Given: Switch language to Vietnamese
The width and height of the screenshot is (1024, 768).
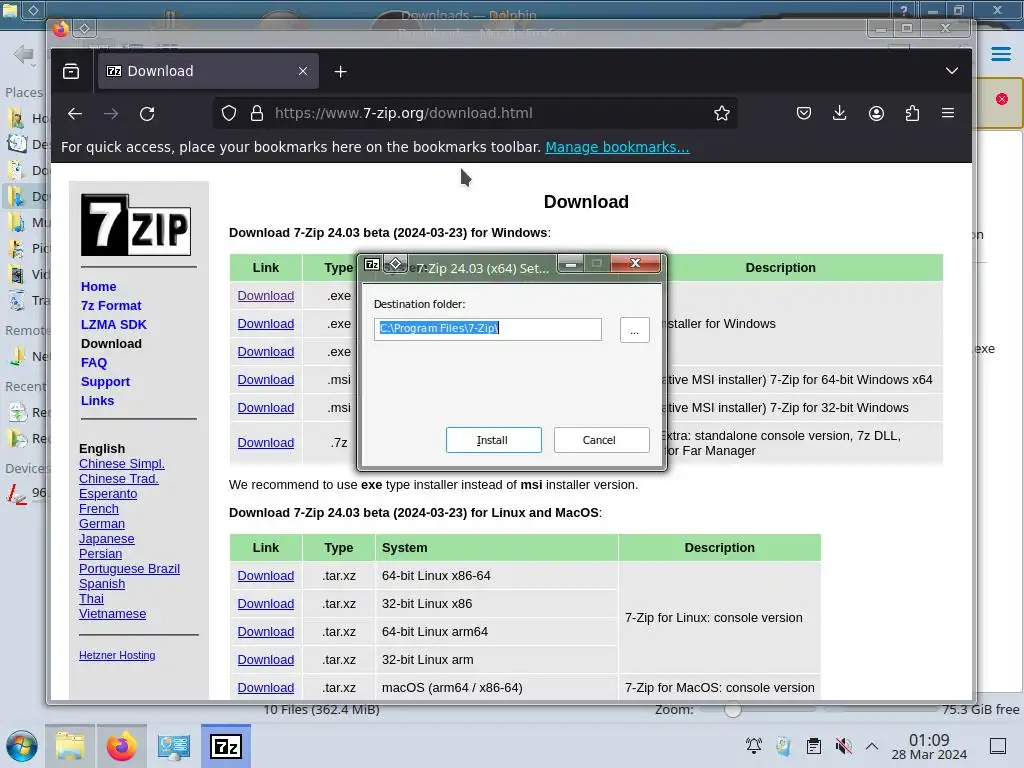Looking at the screenshot, I should (112, 614).
